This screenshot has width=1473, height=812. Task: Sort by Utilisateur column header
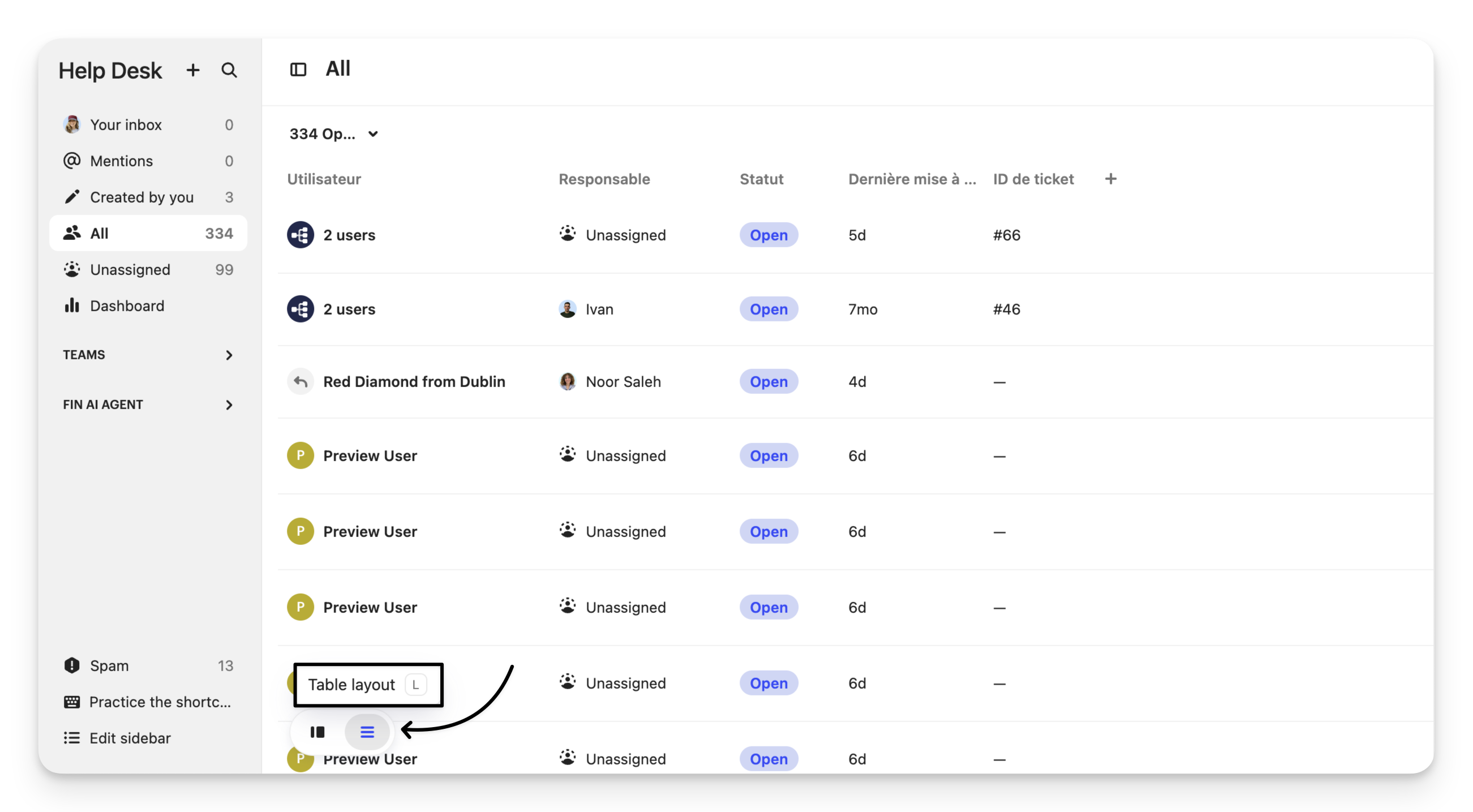point(324,179)
